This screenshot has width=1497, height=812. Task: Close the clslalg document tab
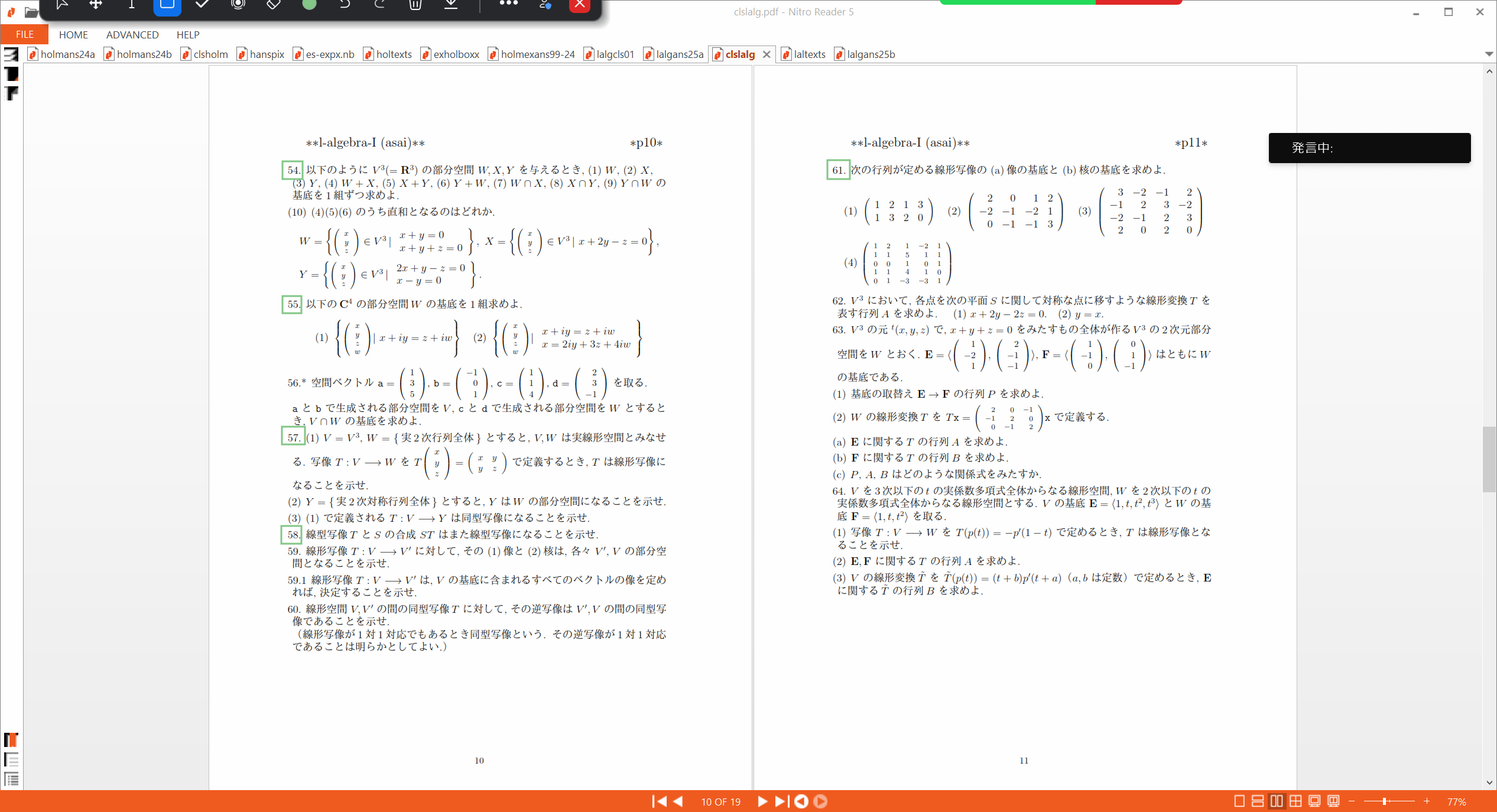pyautogui.click(x=767, y=54)
